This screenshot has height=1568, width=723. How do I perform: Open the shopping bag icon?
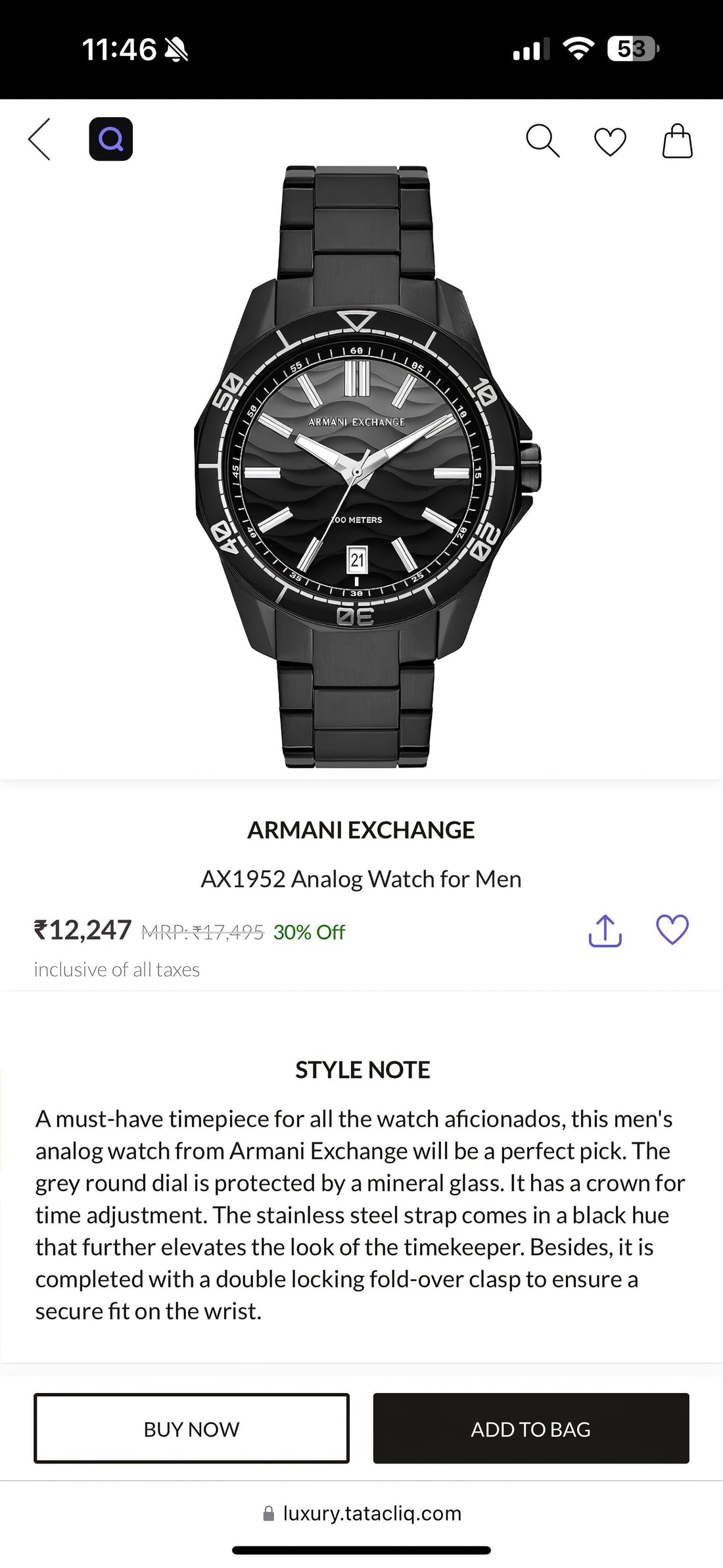[x=677, y=141]
